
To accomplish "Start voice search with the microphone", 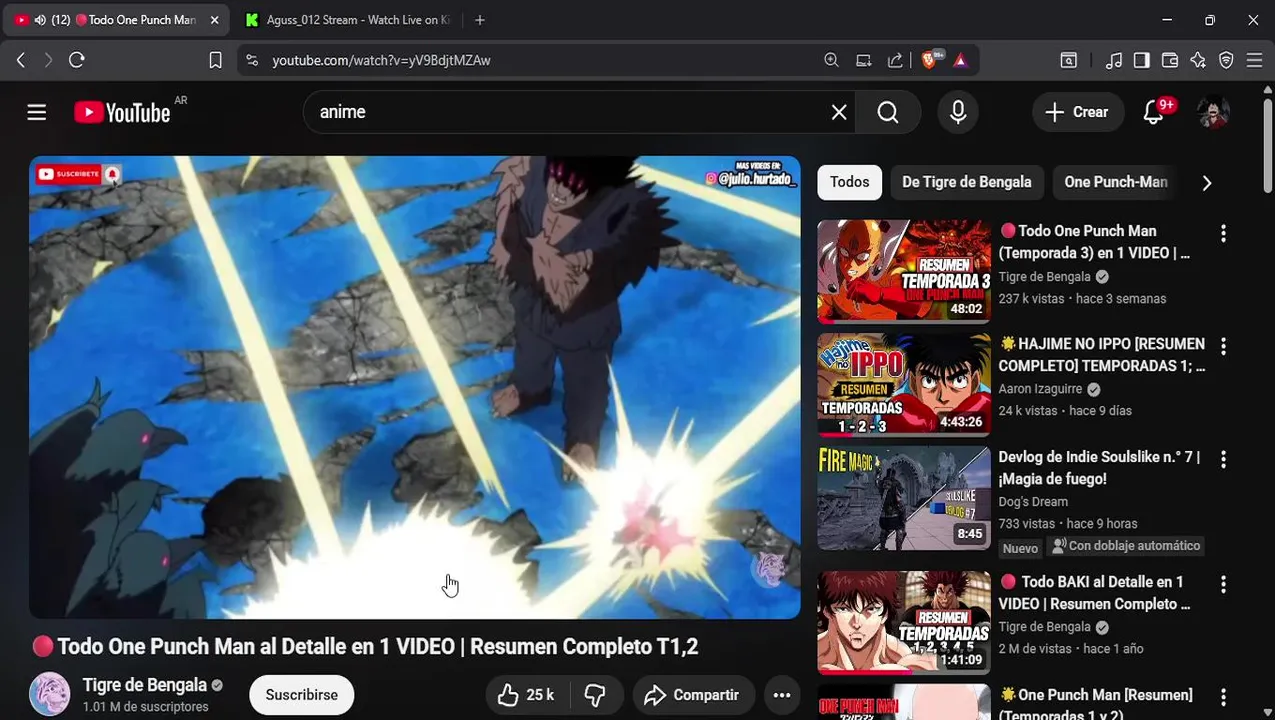I will pos(958,112).
